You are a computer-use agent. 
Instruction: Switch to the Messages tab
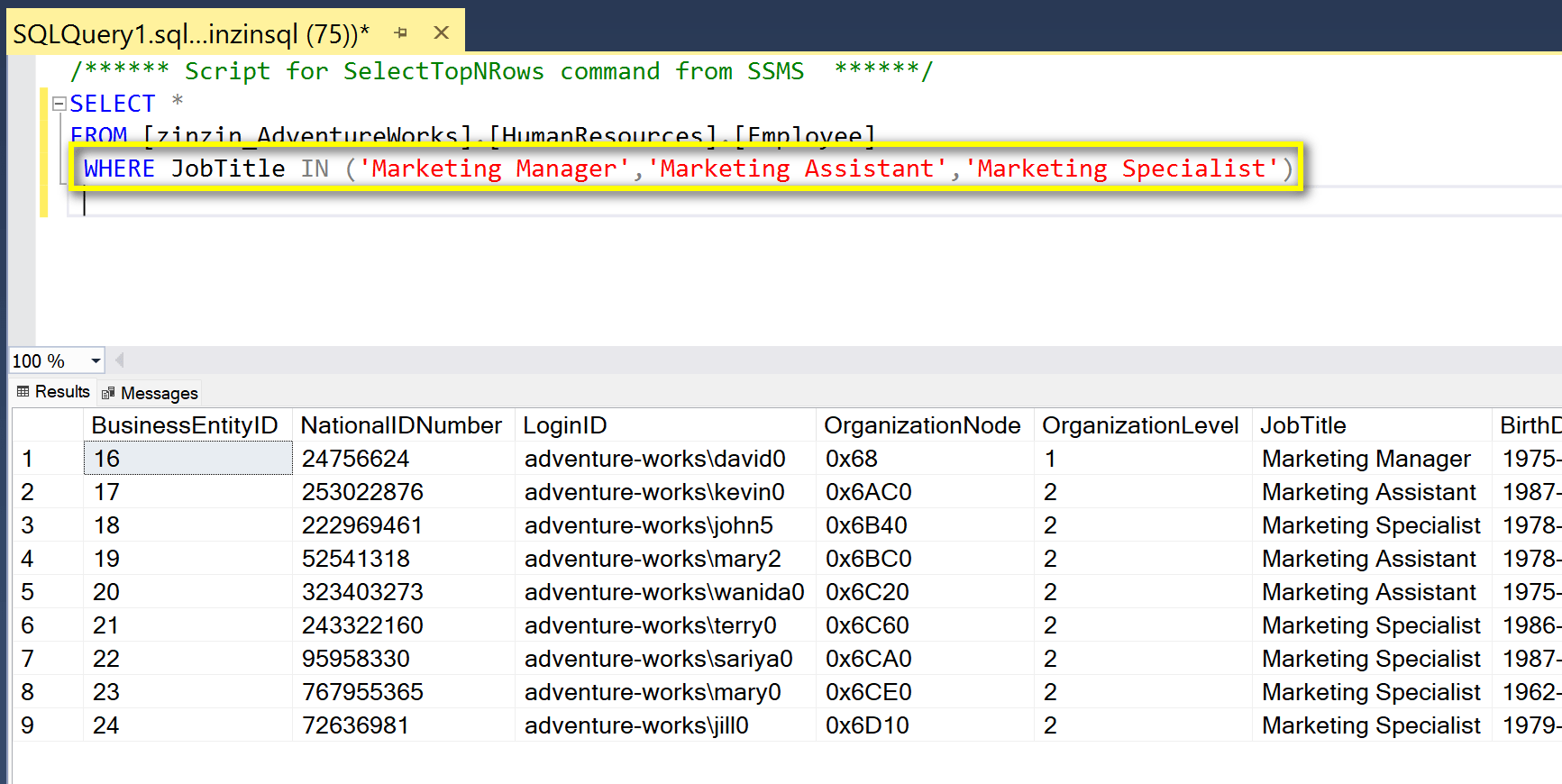click(x=150, y=393)
